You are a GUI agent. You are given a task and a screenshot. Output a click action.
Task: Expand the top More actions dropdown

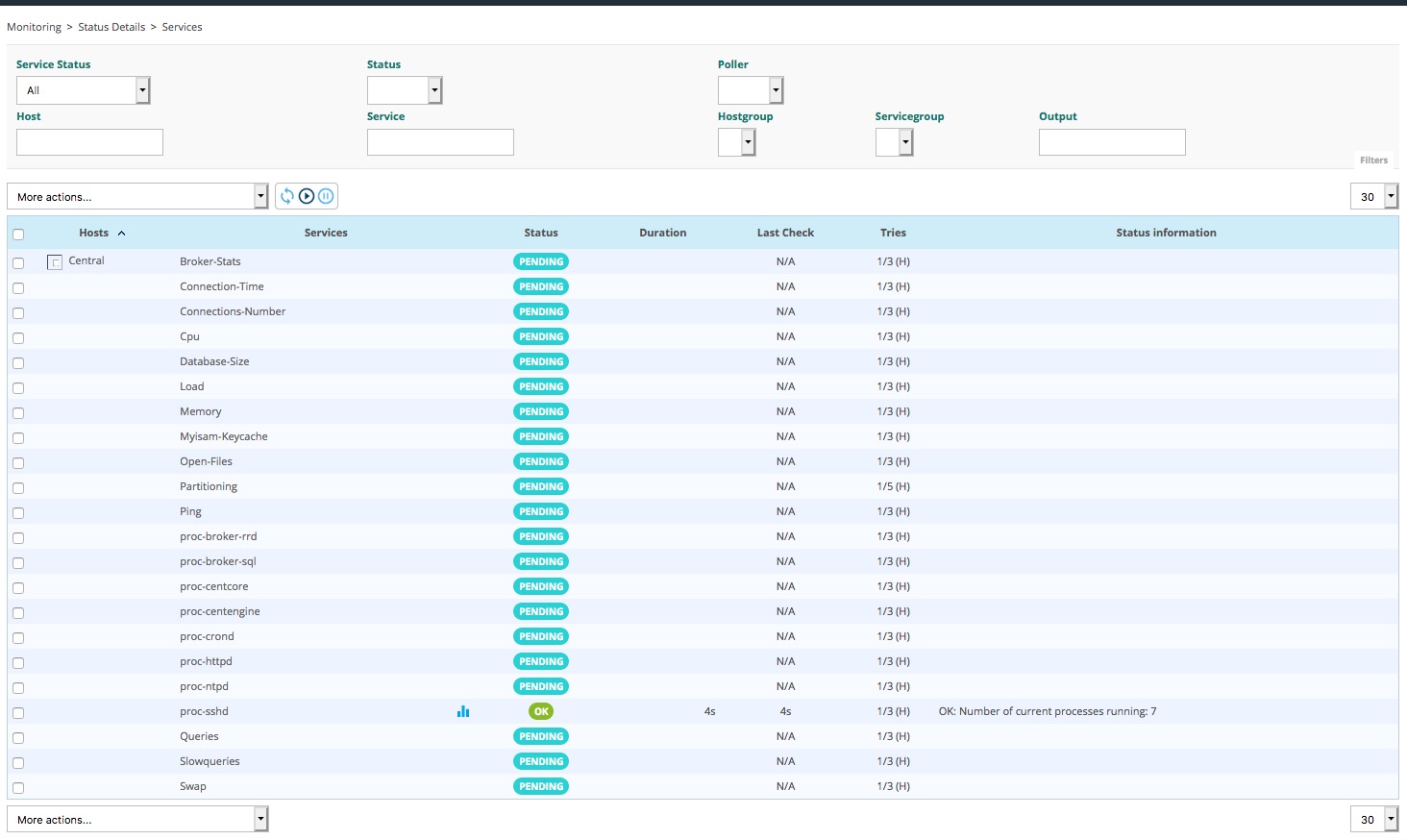tap(137, 196)
